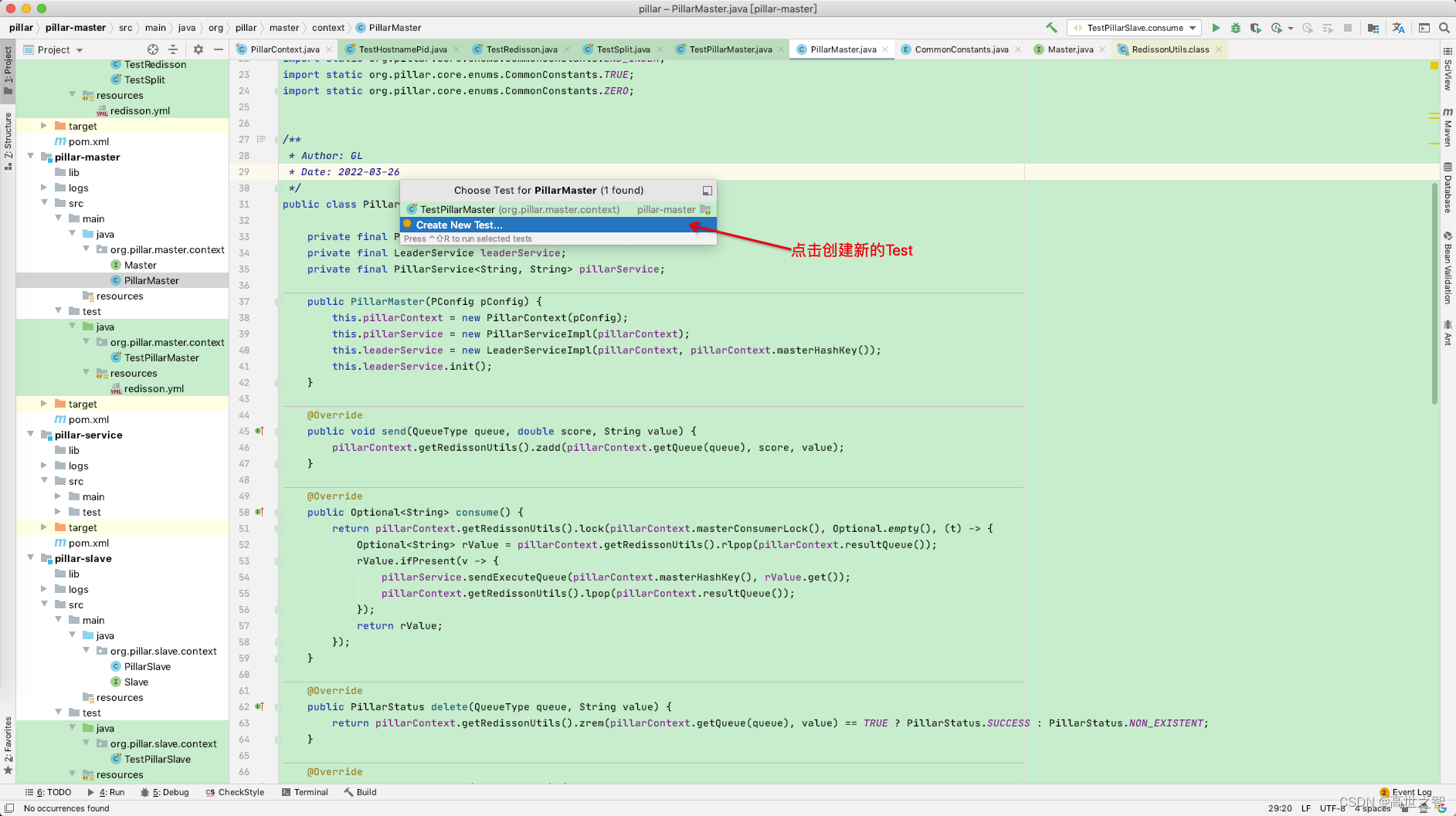Click gutter override icon at line 62
Viewport: 1456px width, 816px height.
coord(260,707)
